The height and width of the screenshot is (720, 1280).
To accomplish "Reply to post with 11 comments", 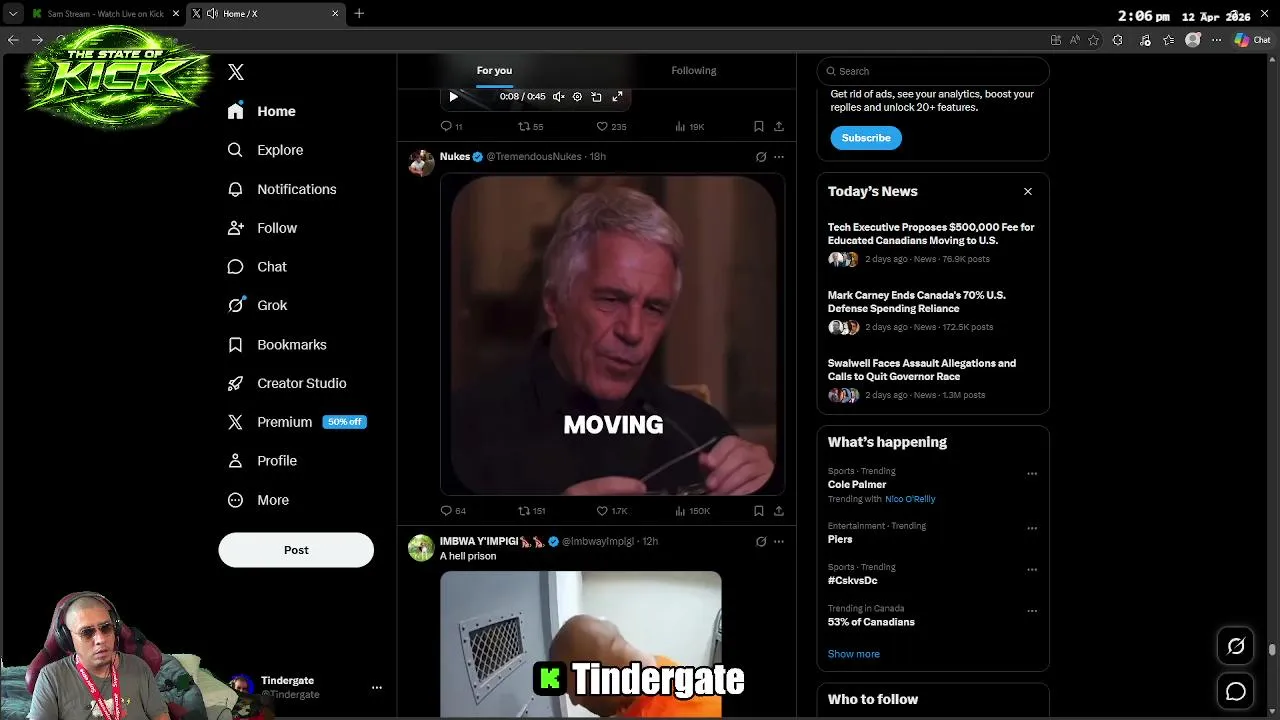I will coord(452,127).
